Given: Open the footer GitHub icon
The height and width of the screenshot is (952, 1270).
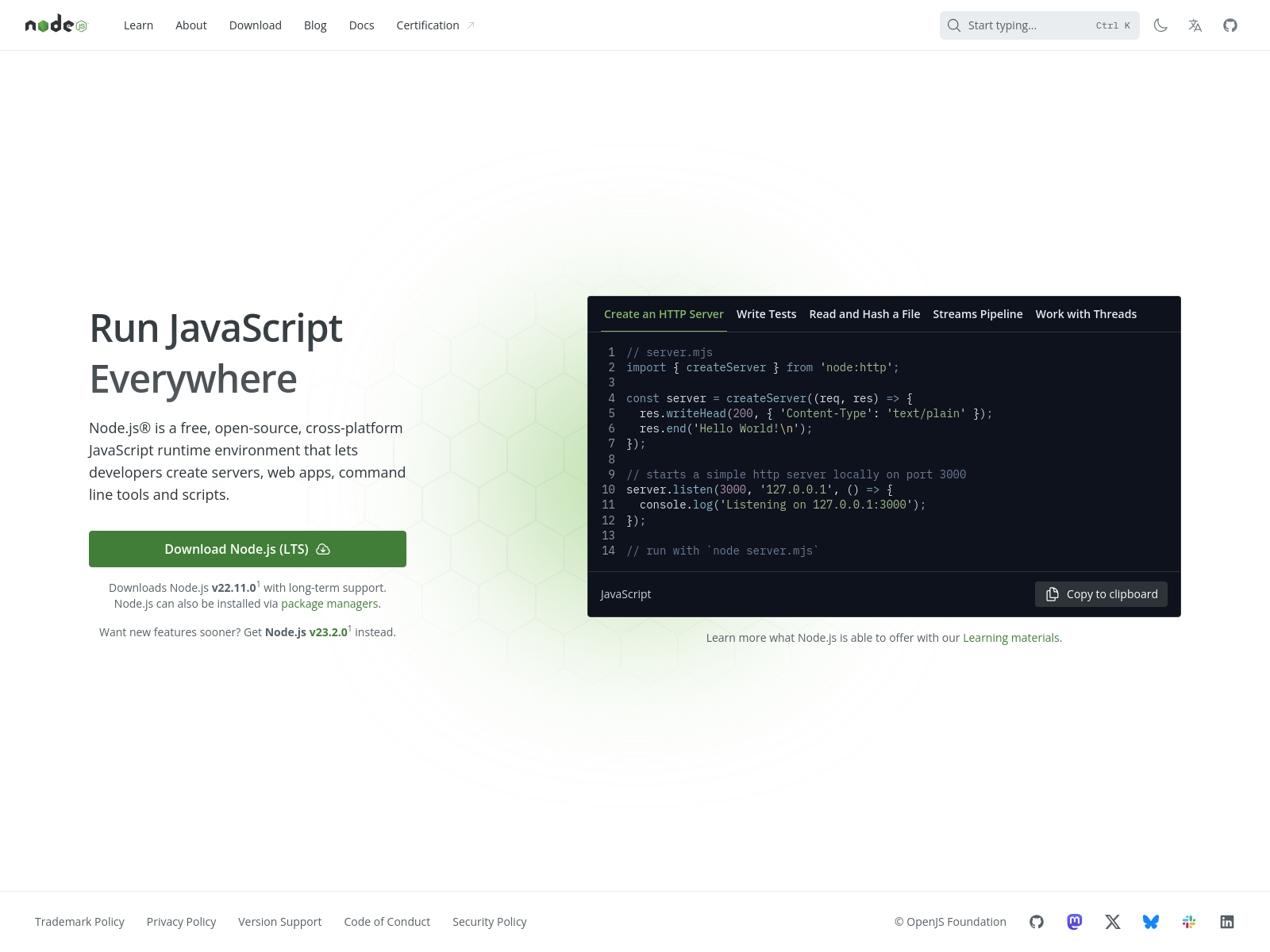Looking at the screenshot, I should [1037, 922].
